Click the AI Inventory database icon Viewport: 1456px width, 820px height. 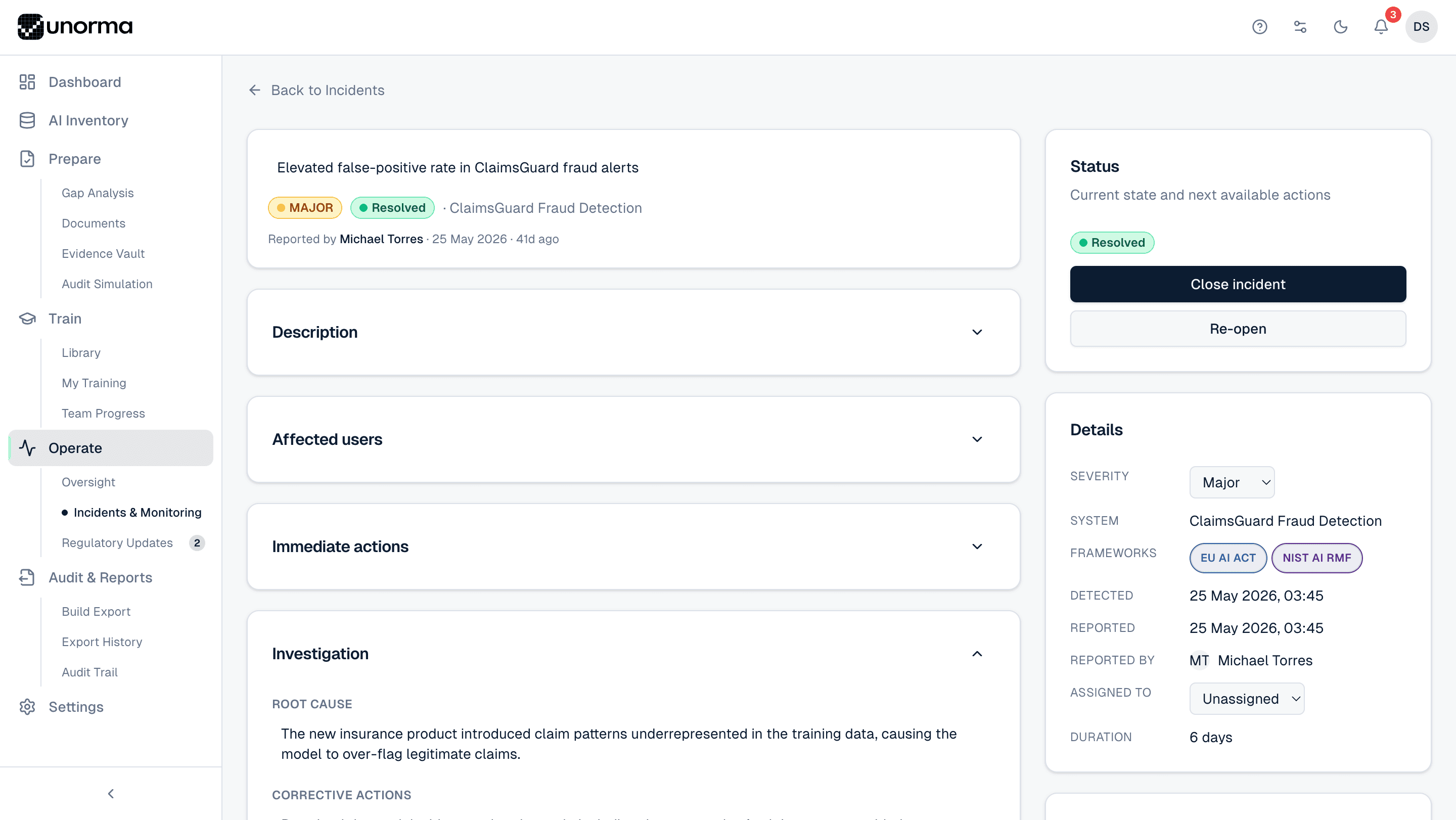click(x=27, y=120)
